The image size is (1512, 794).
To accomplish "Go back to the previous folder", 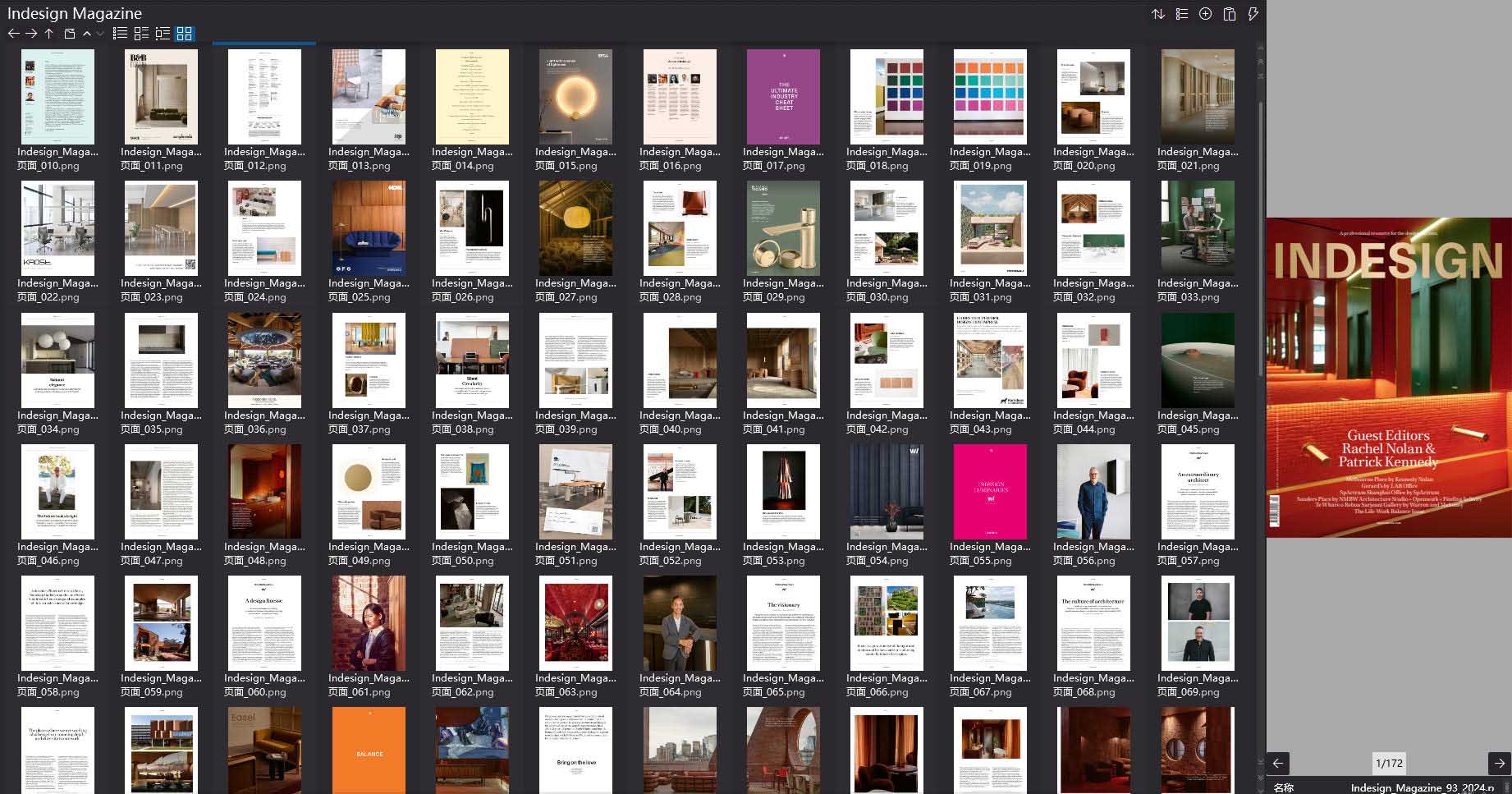I will click(x=13, y=34).
